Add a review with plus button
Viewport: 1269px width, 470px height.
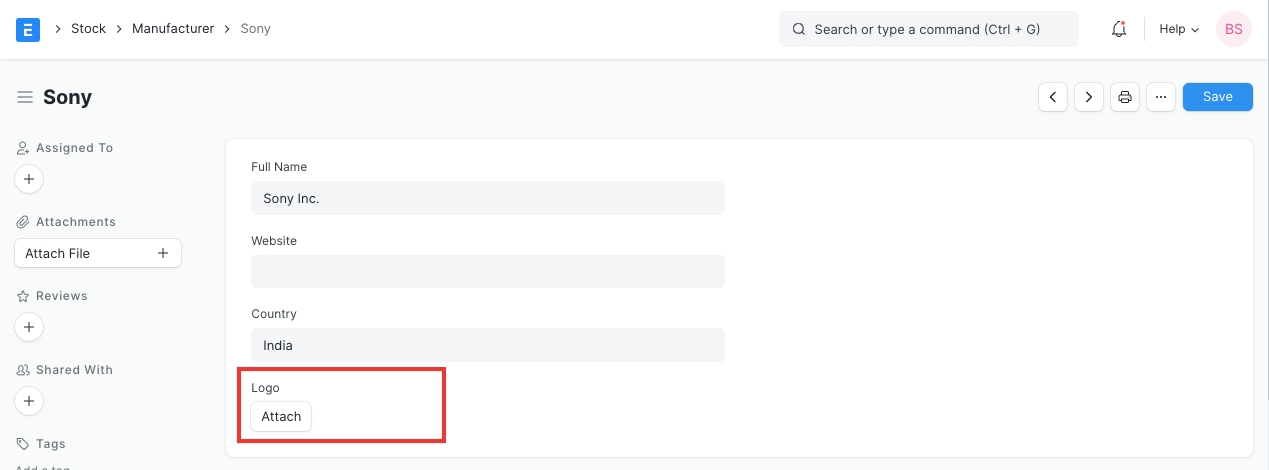[29, 327]
